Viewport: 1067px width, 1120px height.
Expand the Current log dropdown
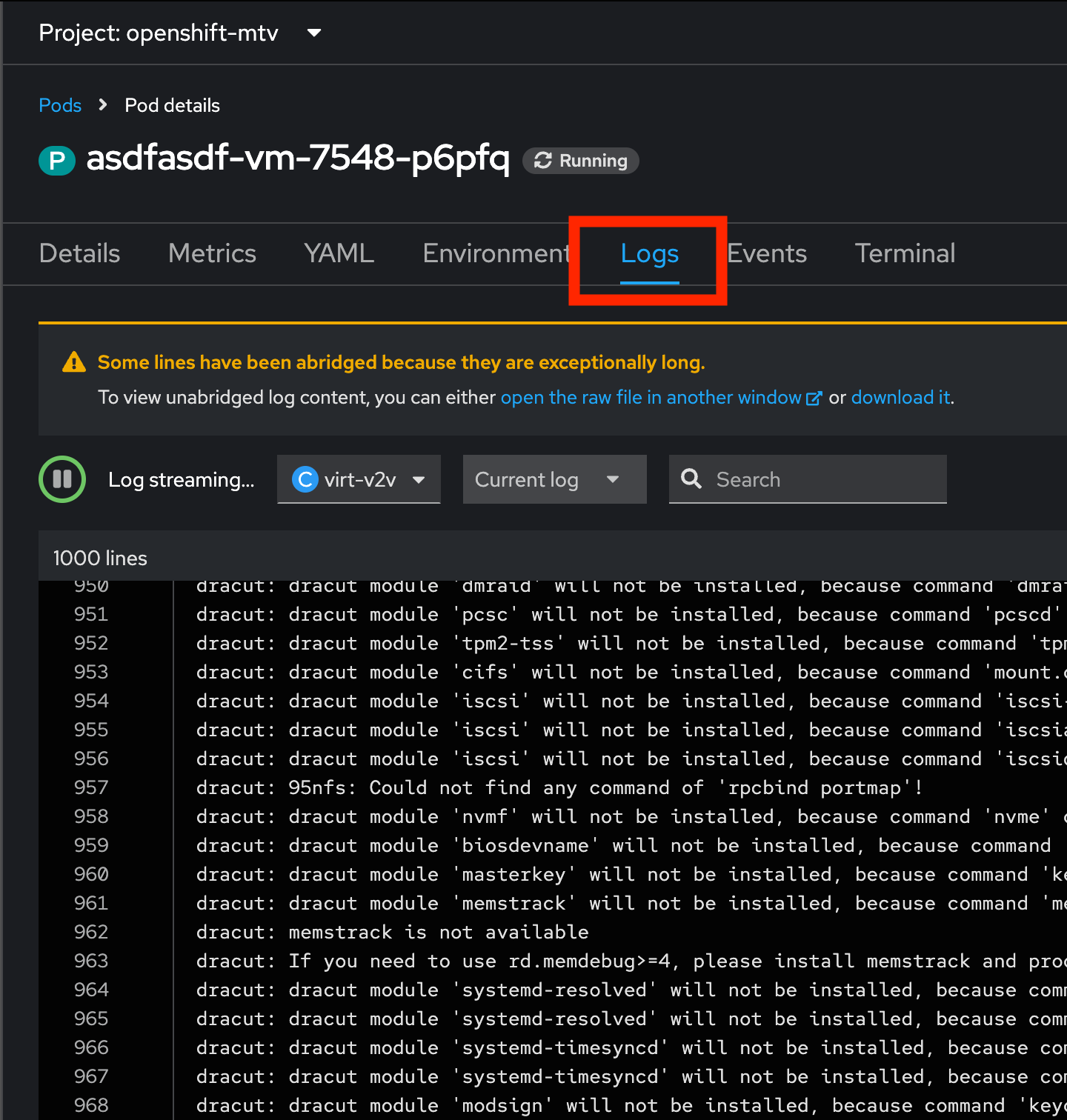pyautogui.click(x=554, y=479)
